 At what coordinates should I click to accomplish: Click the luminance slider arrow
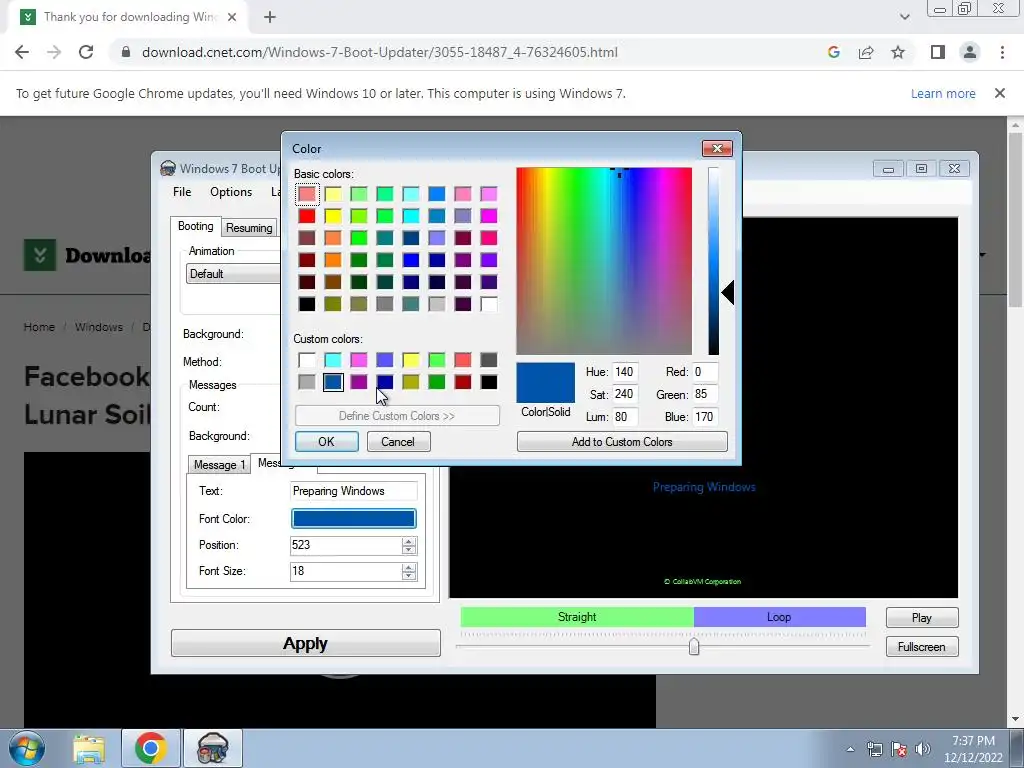(x=728, y=293)
